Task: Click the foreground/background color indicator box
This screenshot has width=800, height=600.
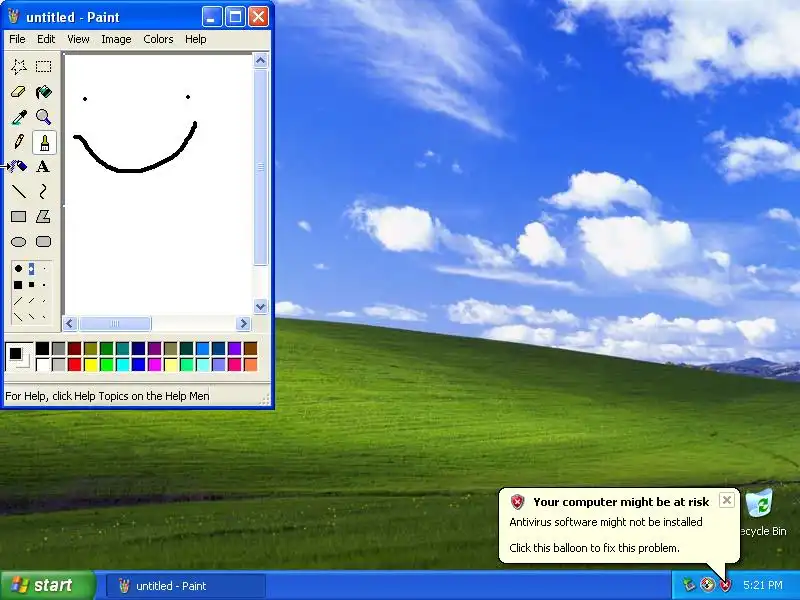Action: pyautogui.click(x=19, y=357)
